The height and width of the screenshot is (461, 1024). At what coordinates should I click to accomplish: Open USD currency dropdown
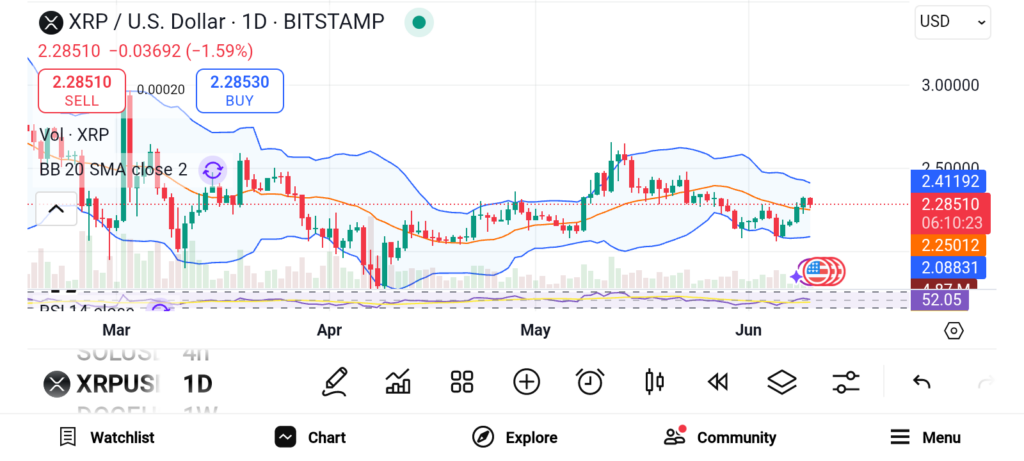tap(953, 22)
